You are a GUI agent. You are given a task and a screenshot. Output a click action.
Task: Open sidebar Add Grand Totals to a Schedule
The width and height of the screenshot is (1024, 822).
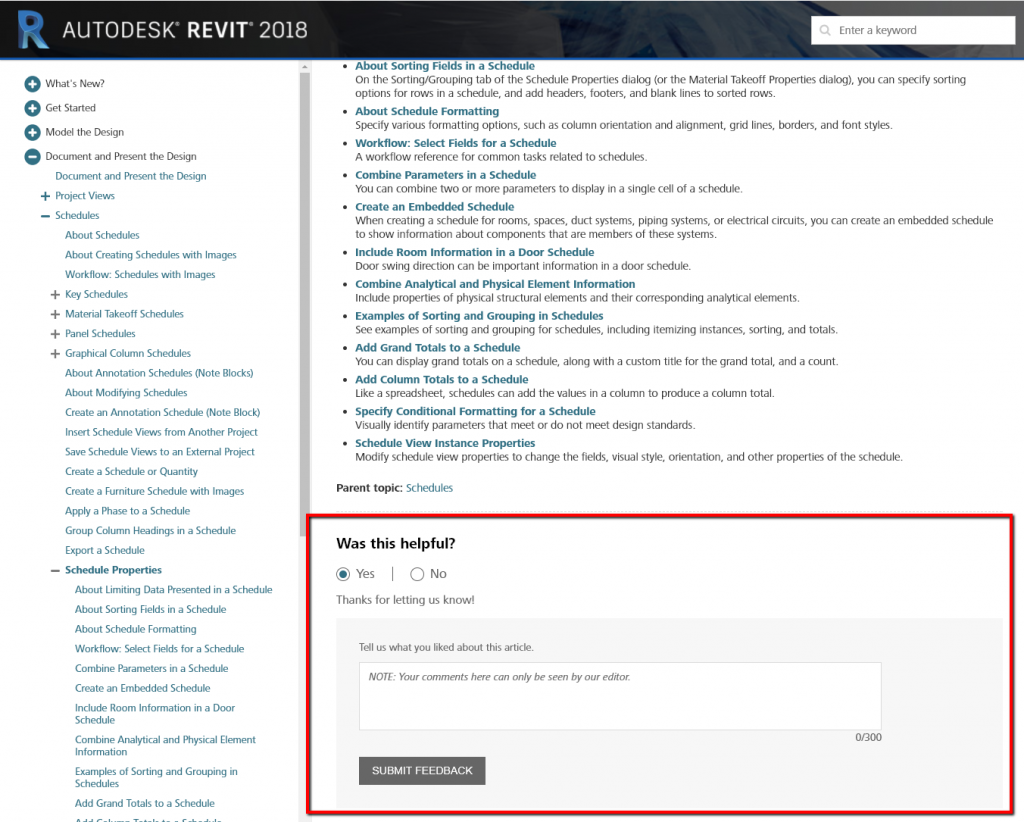pos(145,804)
